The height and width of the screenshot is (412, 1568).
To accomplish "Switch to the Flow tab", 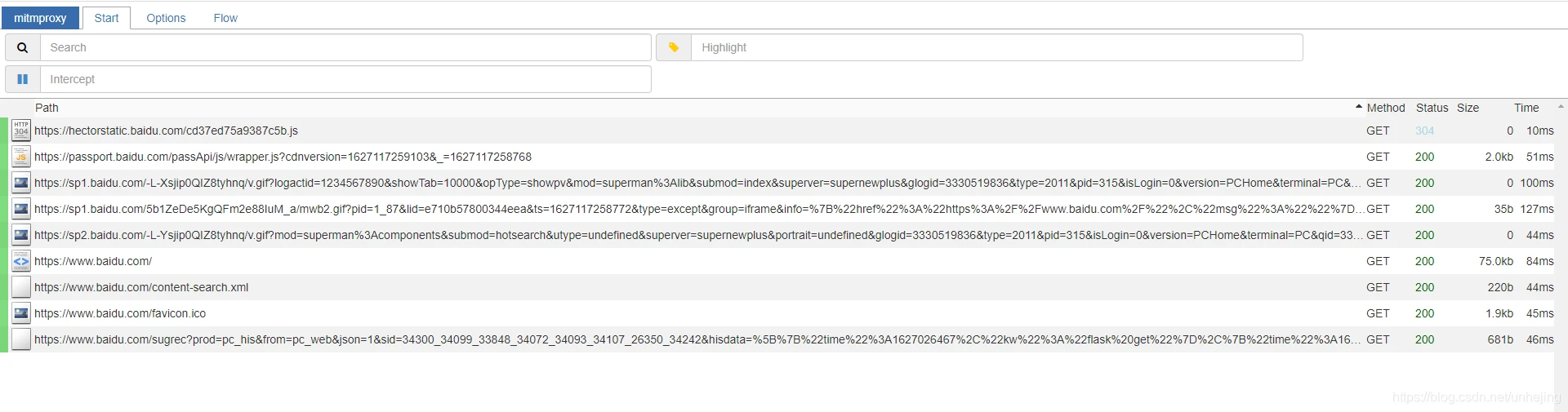I will pyautogui.click(x=225, y=18).
